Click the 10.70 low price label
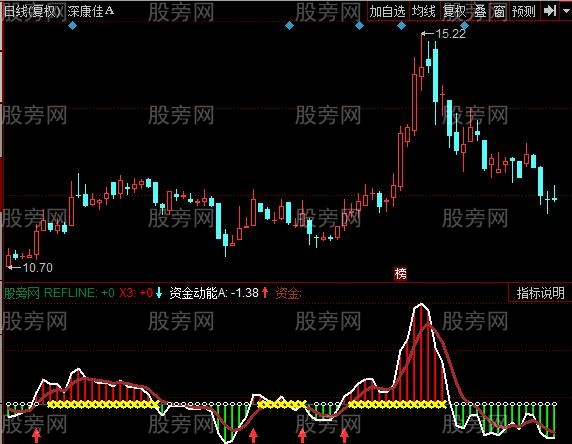Viewport: 572px width, 444px height. click(x=38, y=268)
